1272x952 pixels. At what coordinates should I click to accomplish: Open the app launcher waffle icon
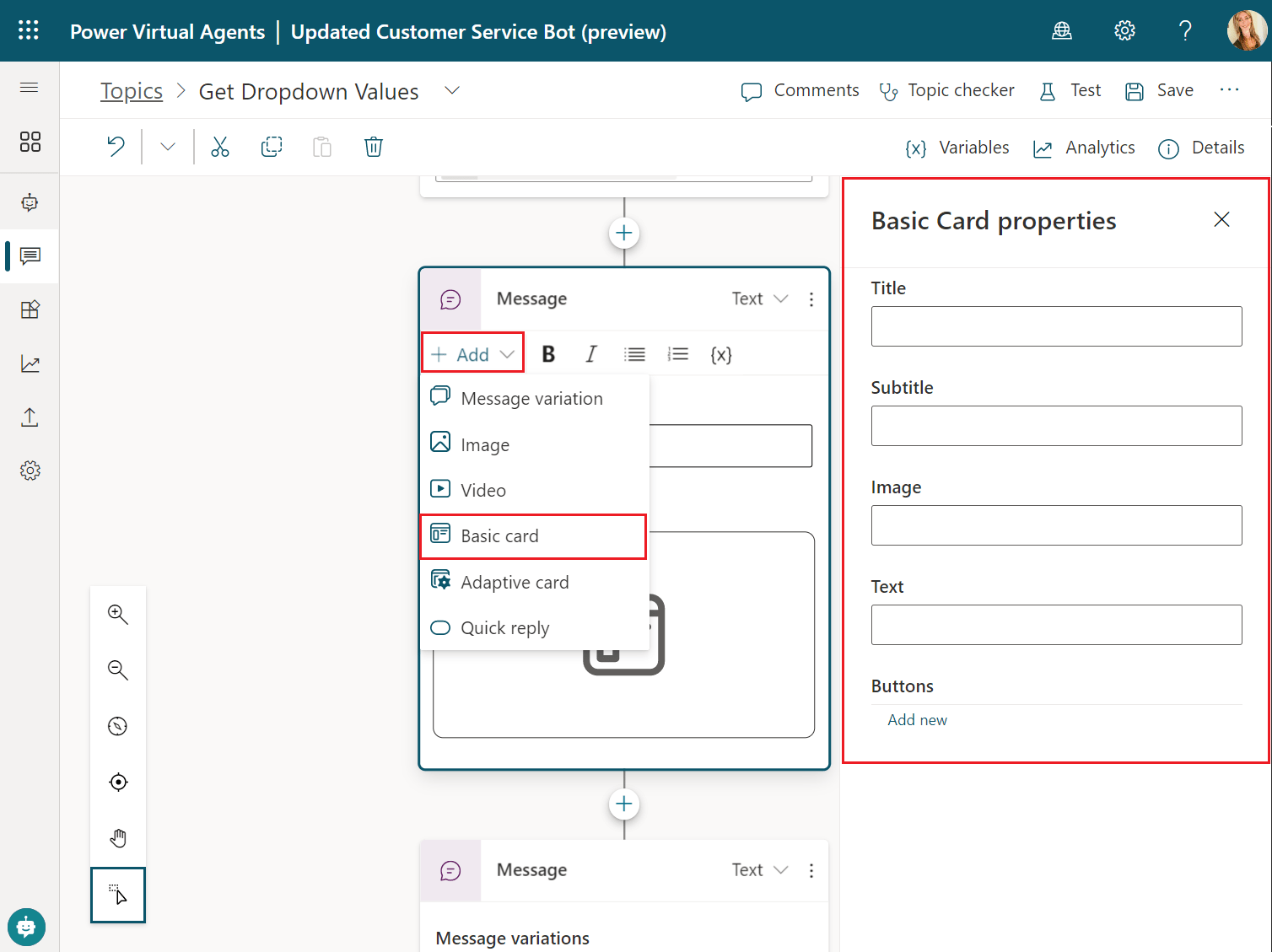point(29,30)
